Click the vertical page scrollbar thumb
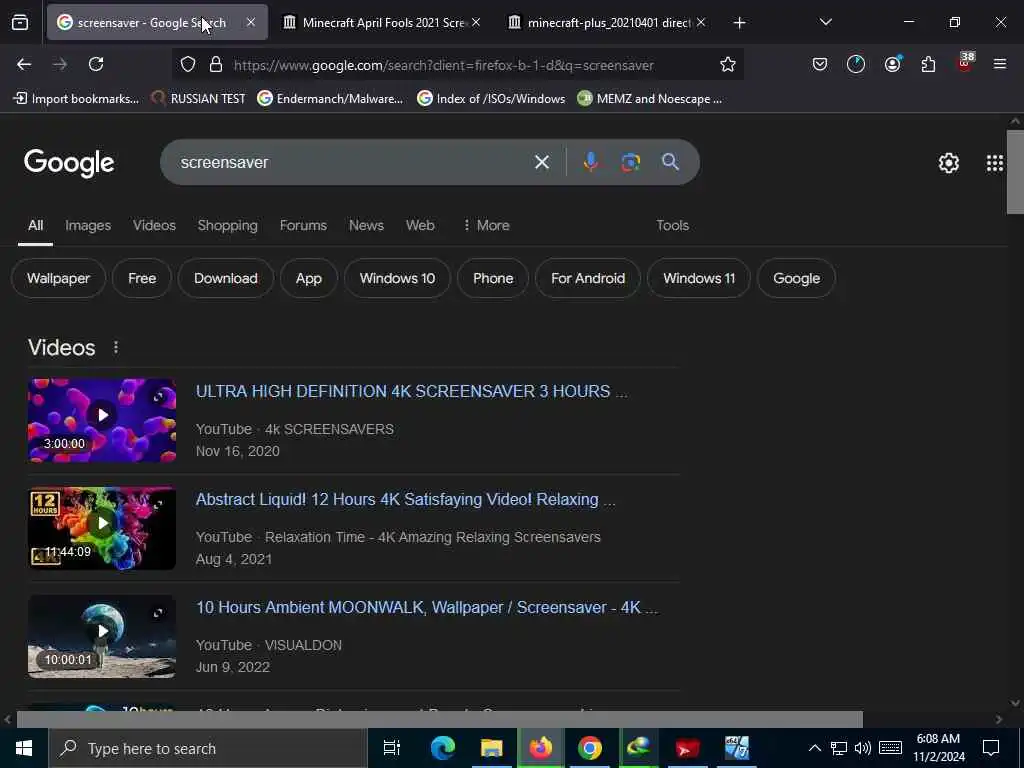The image size is (1024, 768). tap(1015, 172)
